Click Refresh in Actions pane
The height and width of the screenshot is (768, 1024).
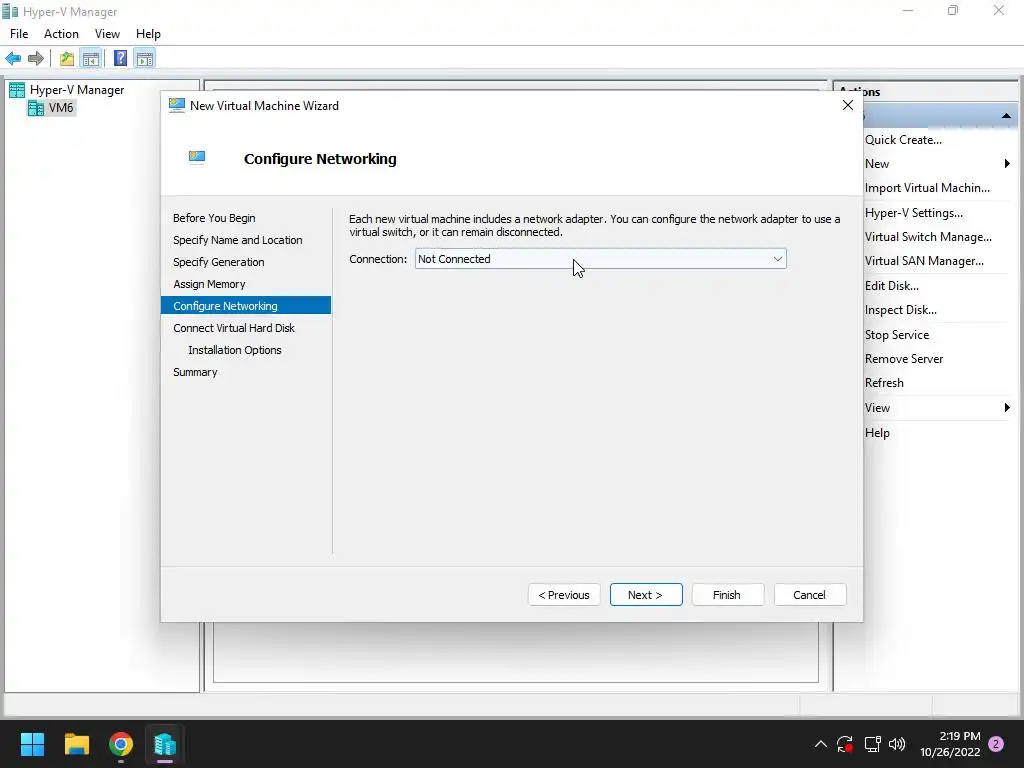point(884,383)
